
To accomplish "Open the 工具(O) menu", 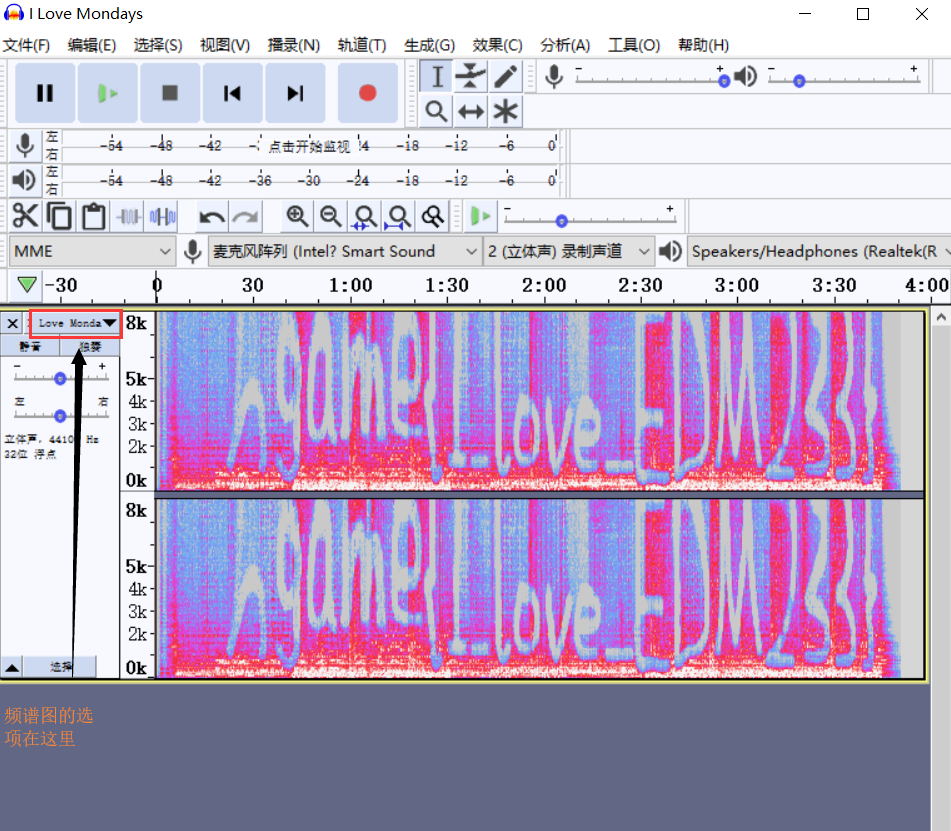I will (634, 45).
